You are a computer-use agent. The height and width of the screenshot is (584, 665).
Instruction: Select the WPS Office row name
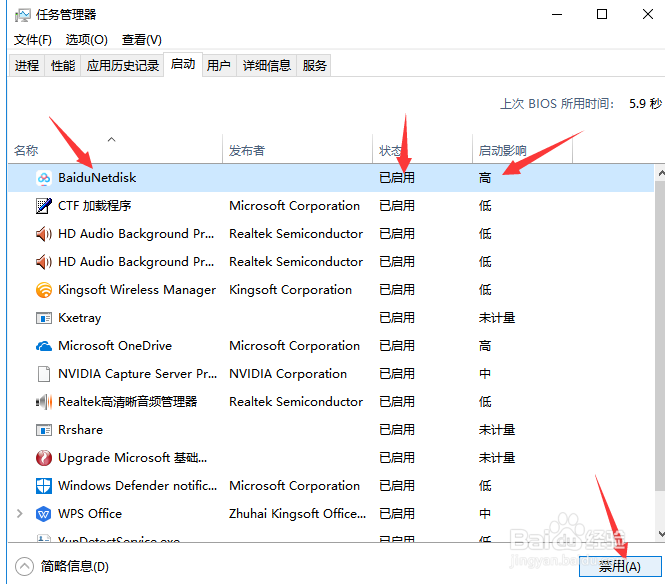(x=90, y=514)
